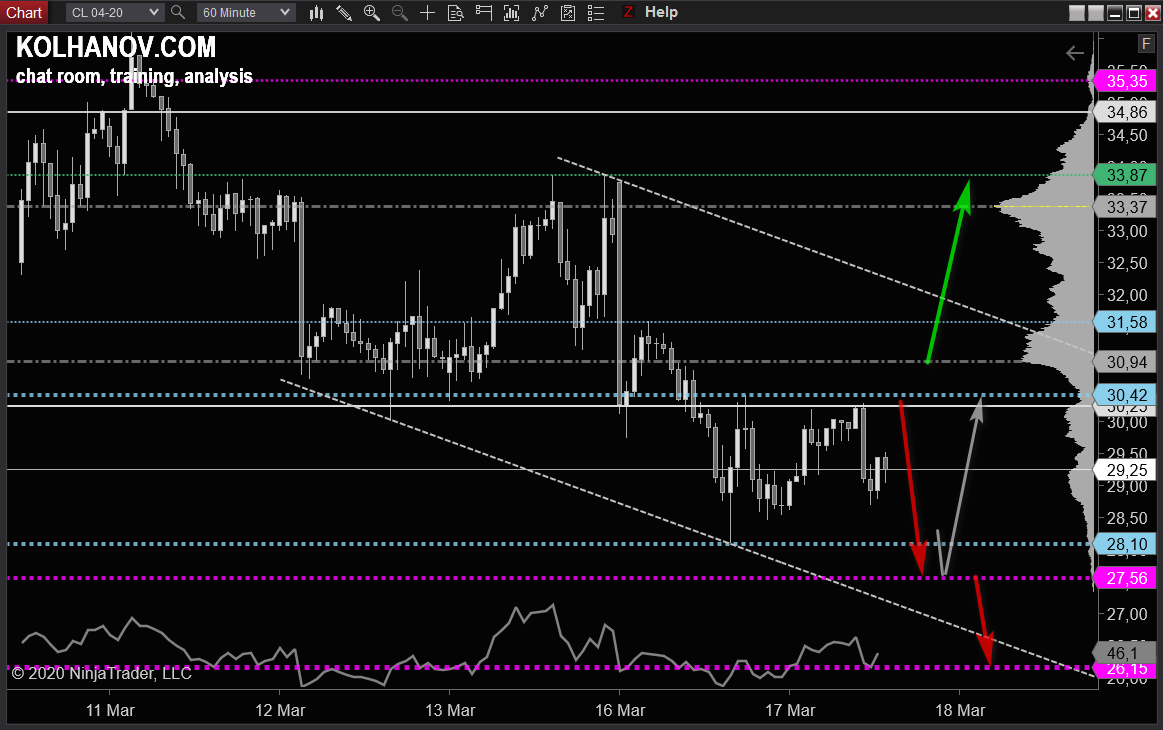The width and height of the screenshot is (1163, 730).
Task: Open the CL 04-20 instrument dropdown
Action: click(114, 13)
